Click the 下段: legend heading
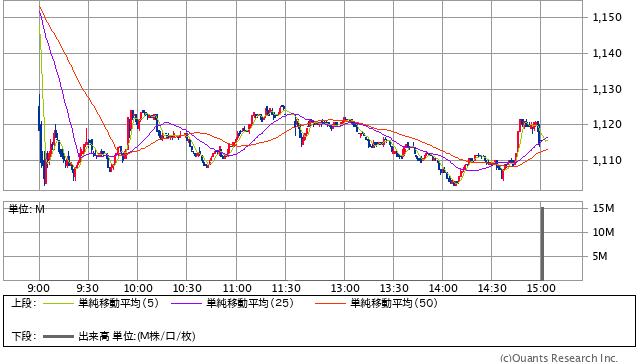Image resolution: width=638 pixels, height=362 pixels. pos(24,336)
